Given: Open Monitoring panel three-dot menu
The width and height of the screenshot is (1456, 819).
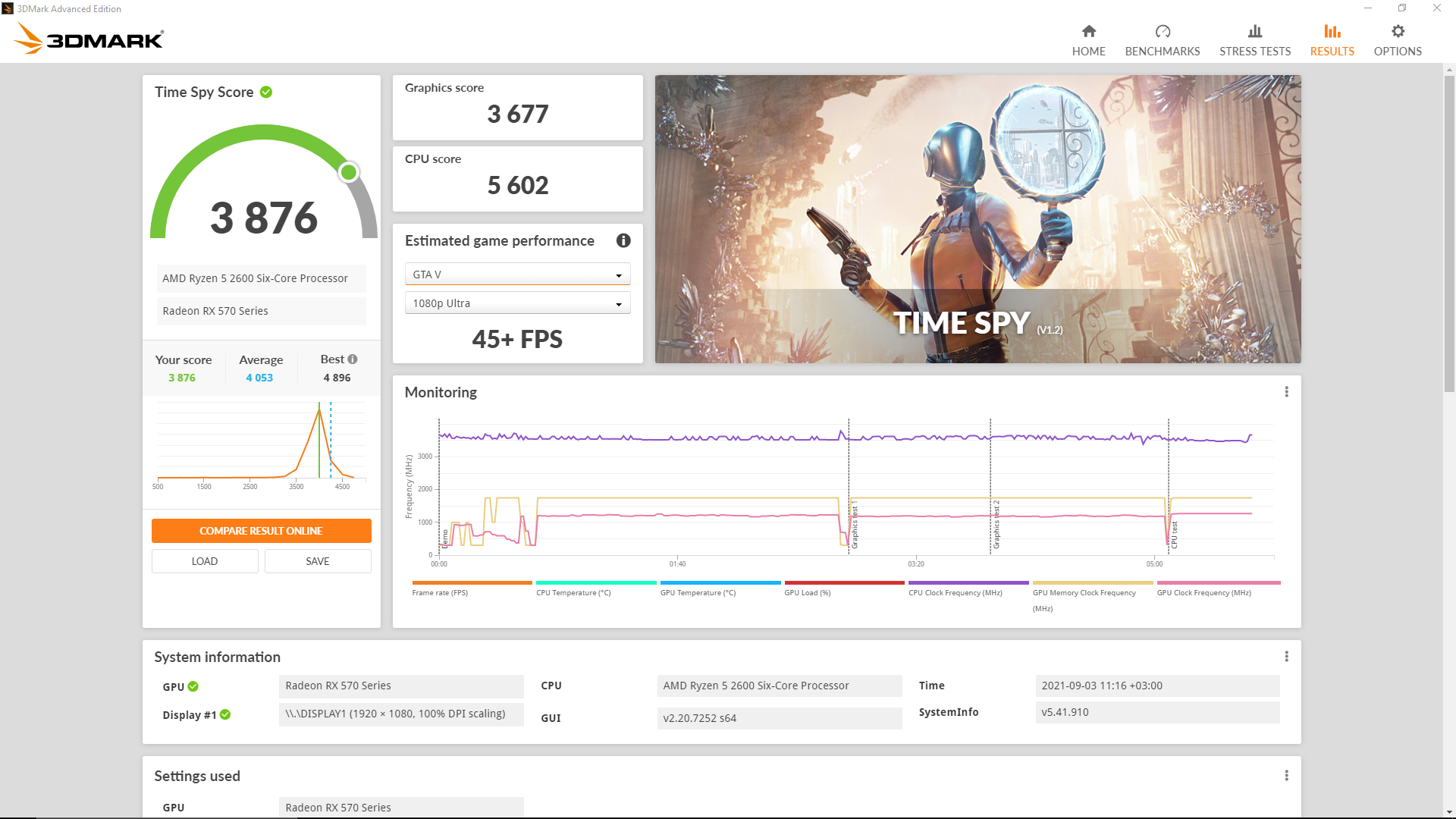Looking at the screenshot, I should click(x=1286, y=392).
